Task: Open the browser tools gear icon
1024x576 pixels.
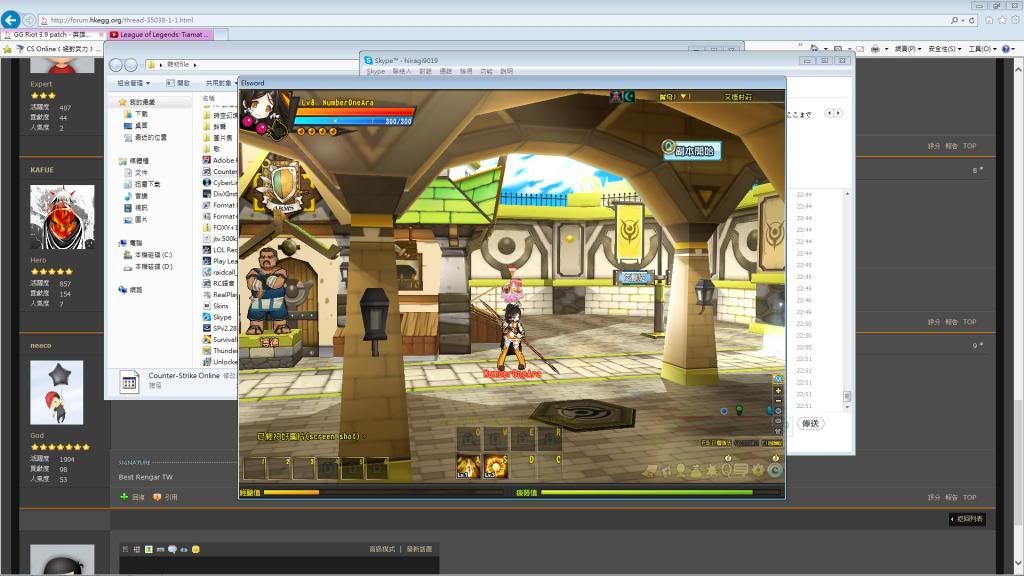Action: click(x=1016, y=20)
